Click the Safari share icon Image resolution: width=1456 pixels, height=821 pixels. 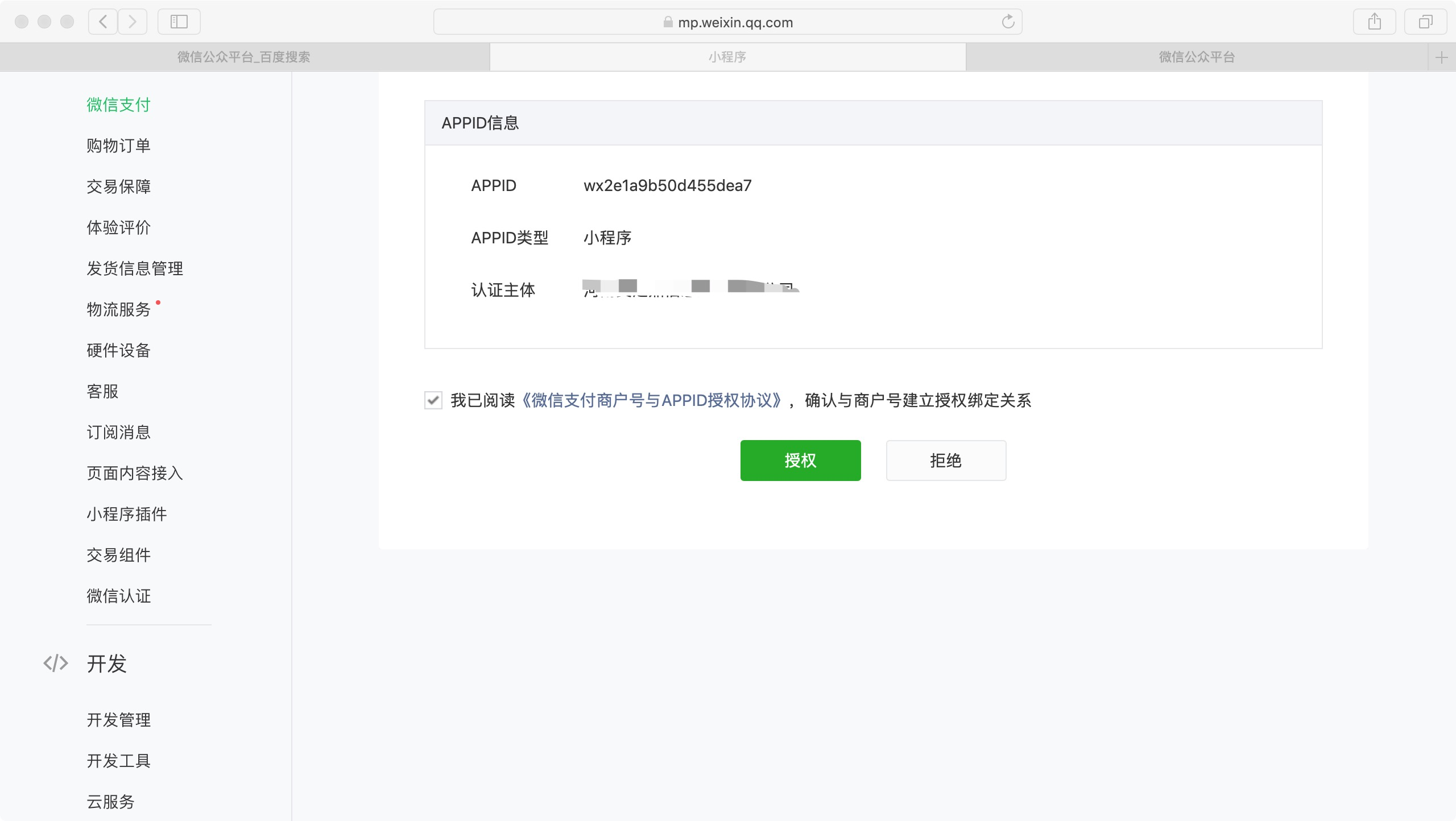point(1374,22)
